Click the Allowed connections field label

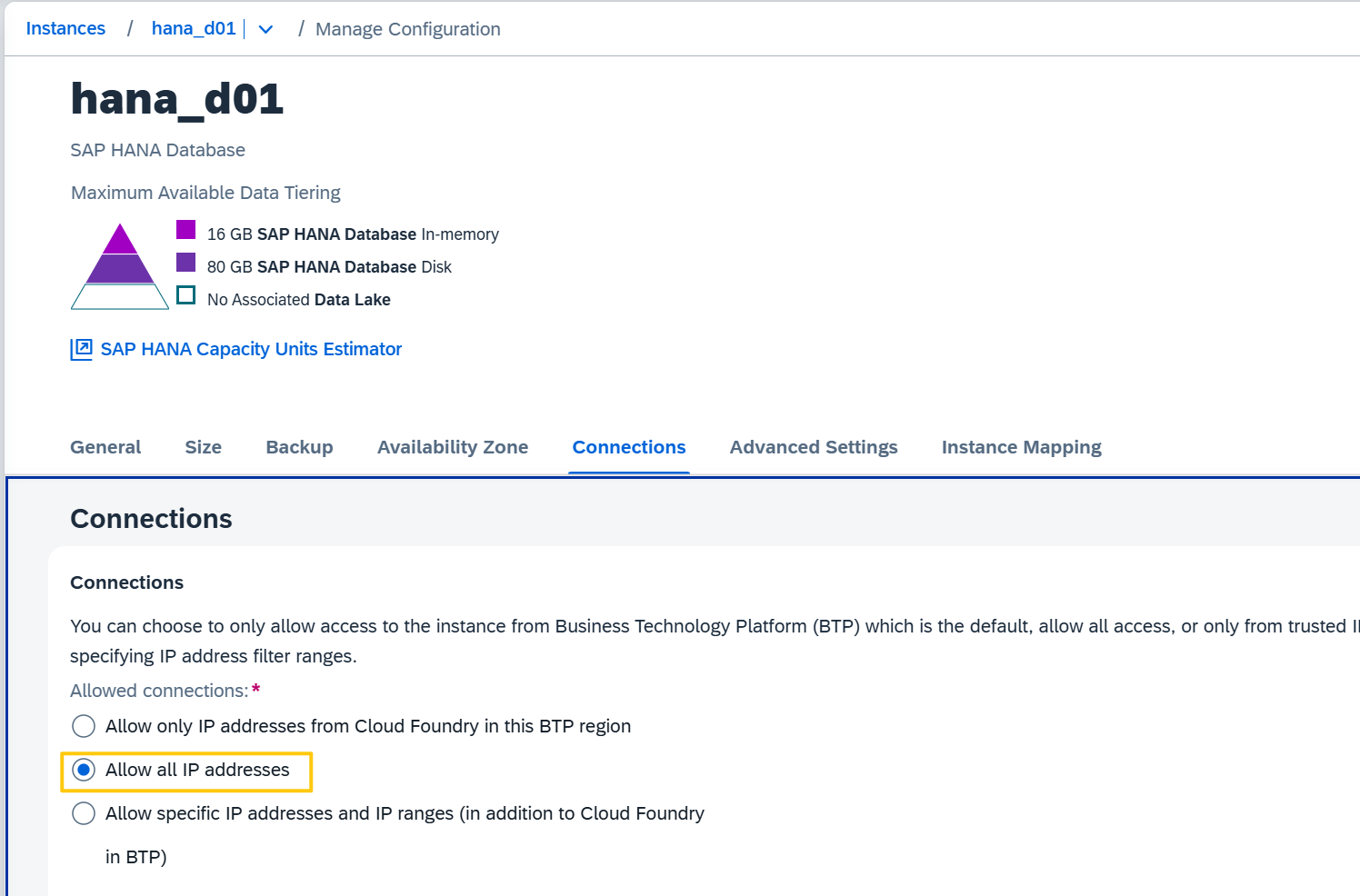tap(159, 691)
